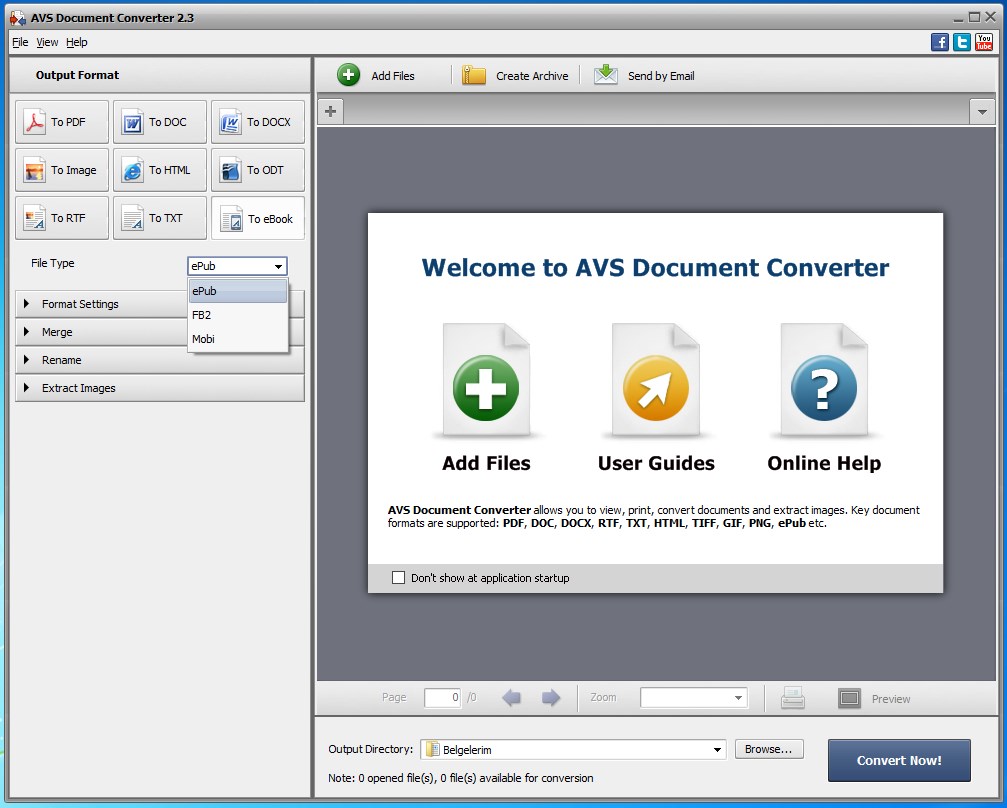1007x808 pixels.
Task: Select the To HTML output format
Action: [x=159, y=170]
